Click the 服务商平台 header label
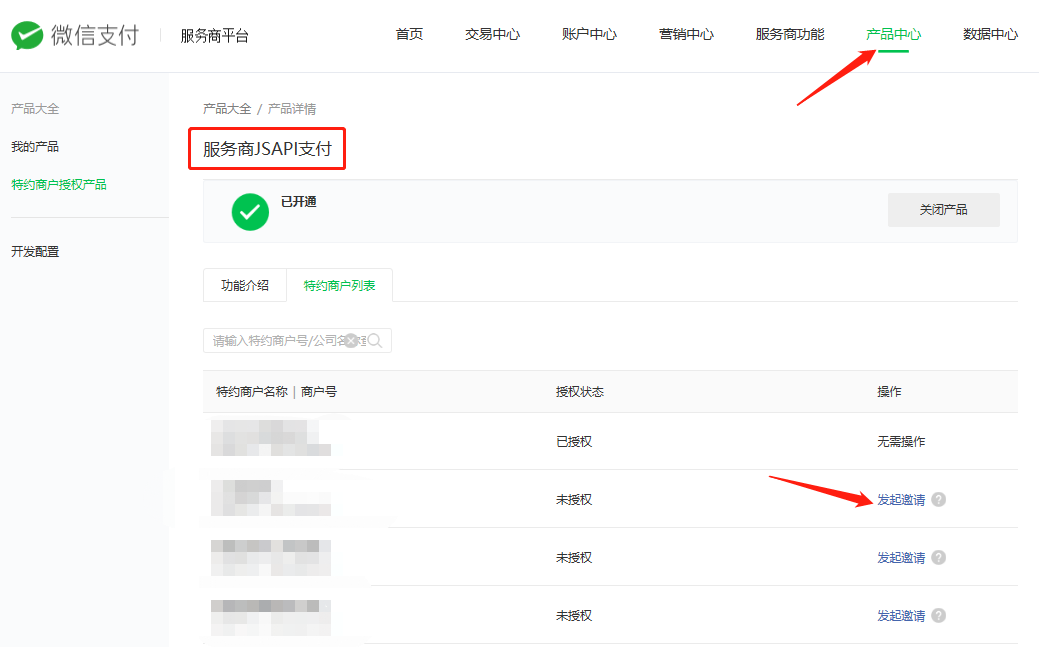The height and width of the screenshot is (647, 1039). coord(215,36)
